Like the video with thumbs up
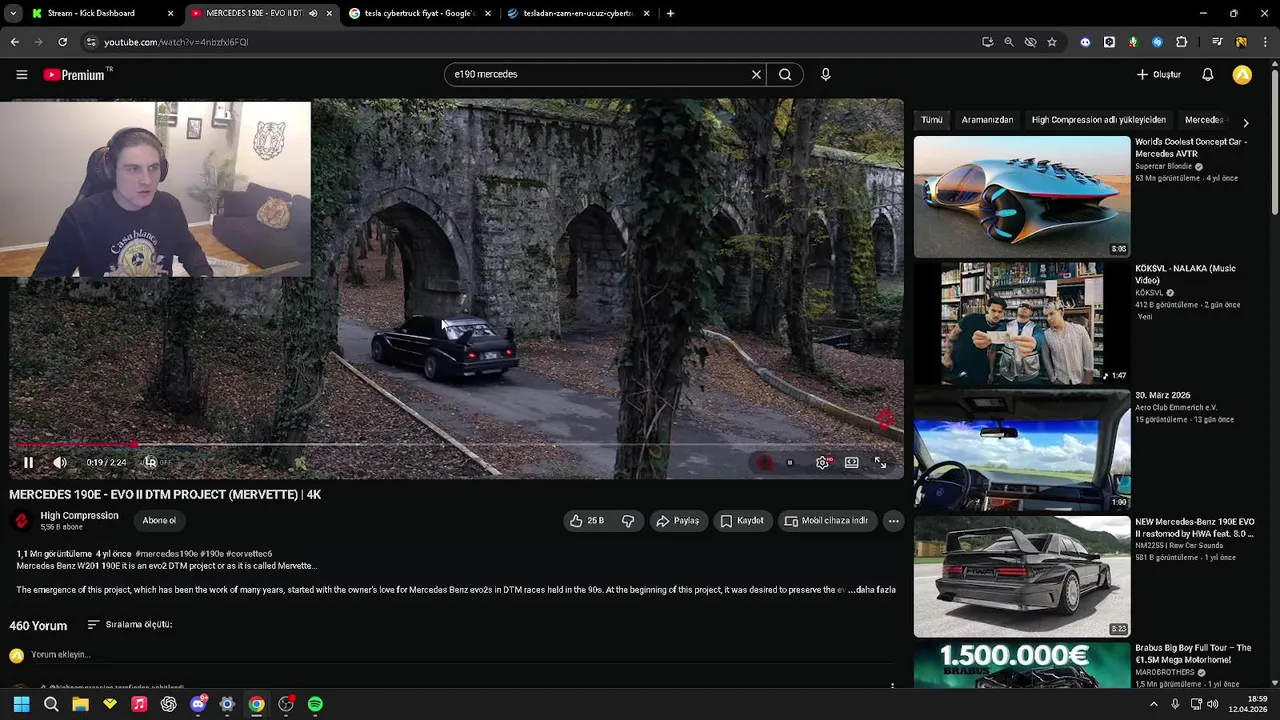The width and height of the screenshot is (1280, 720). tap(587, 521)
